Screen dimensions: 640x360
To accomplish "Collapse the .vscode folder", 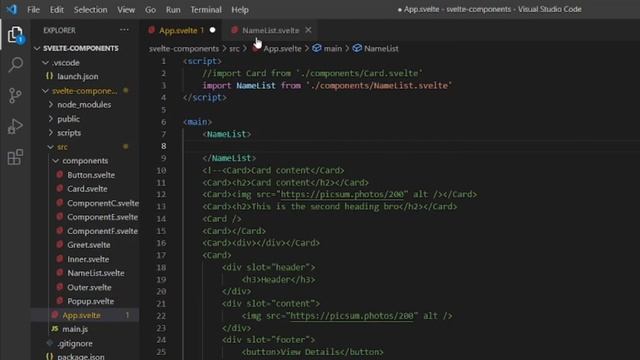I will pos(66,62).
